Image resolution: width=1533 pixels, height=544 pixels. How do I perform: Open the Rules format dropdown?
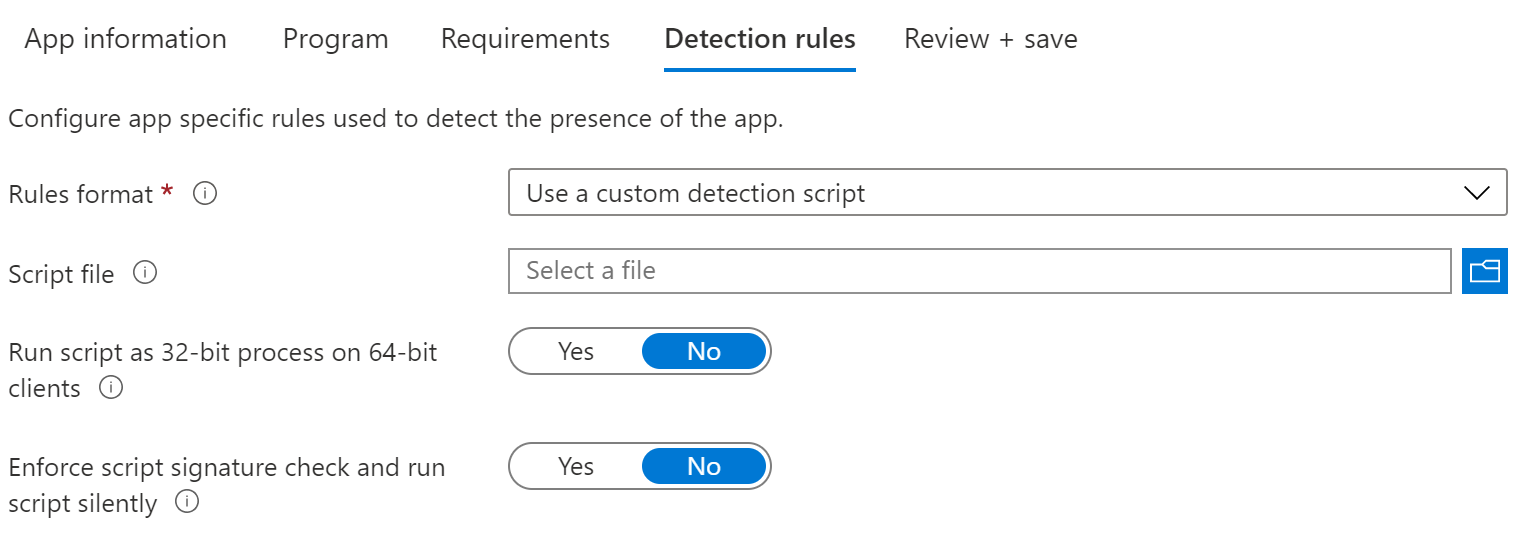(x=1006, y=193)
